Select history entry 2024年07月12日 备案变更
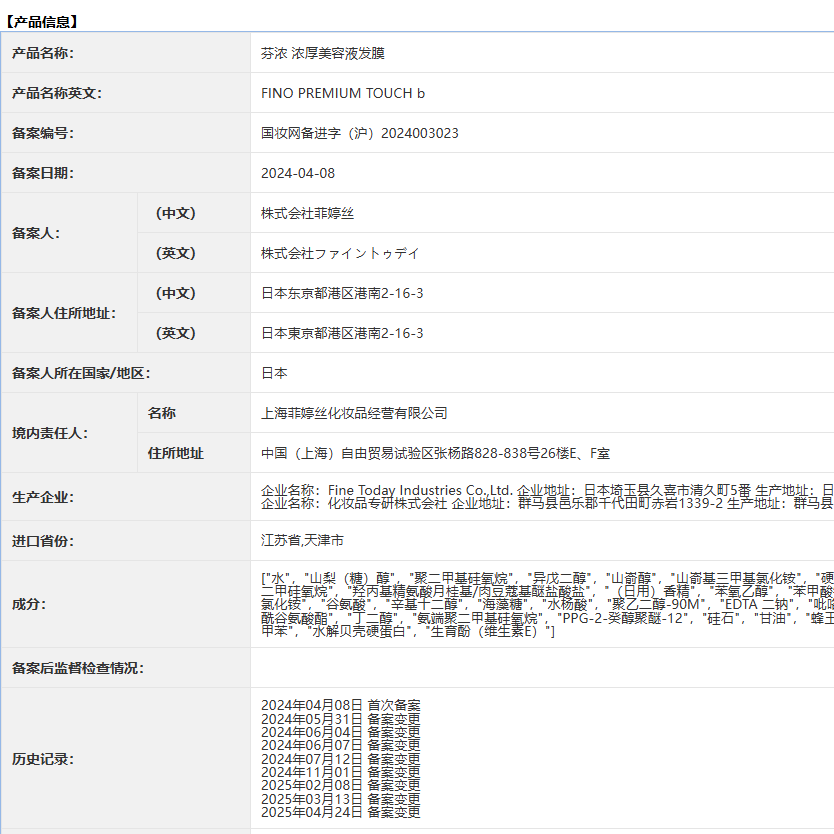This screenshot has width=834, height=834. coord(341,759)
